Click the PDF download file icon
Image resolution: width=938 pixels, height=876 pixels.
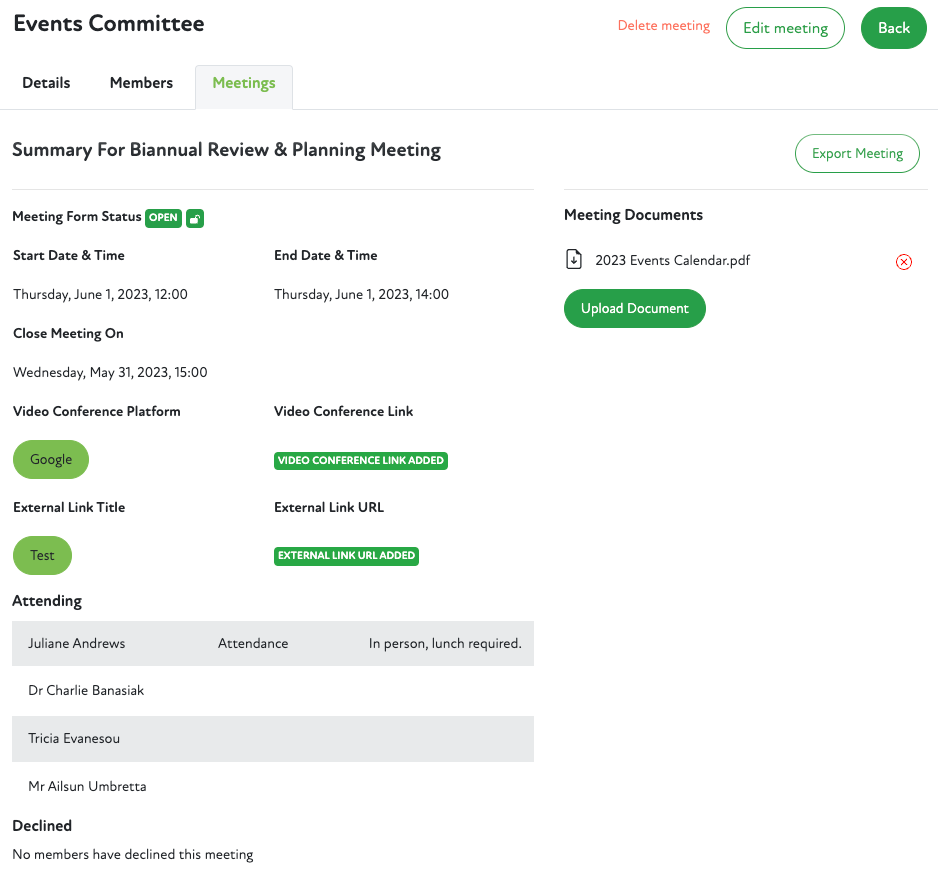(x=574, y=260)
